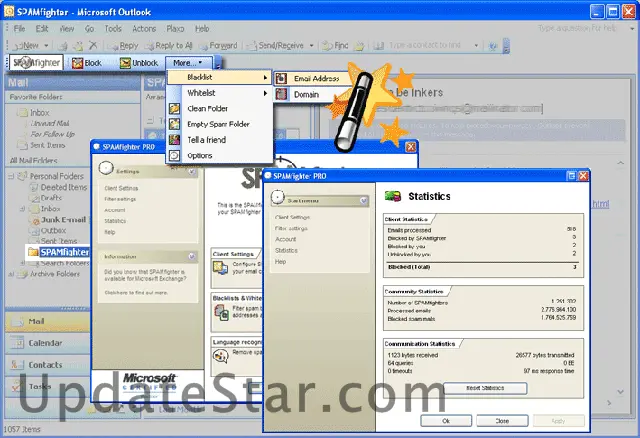640x438 pixels.
Task: Click the Send/Receive toolbar button
Action: click(276, 46)
